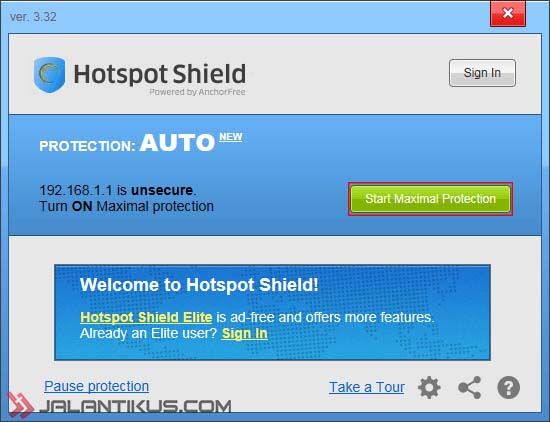550x422 pixels.
Task: Close the Hotspot Shield window
Action: click(508, 14)
